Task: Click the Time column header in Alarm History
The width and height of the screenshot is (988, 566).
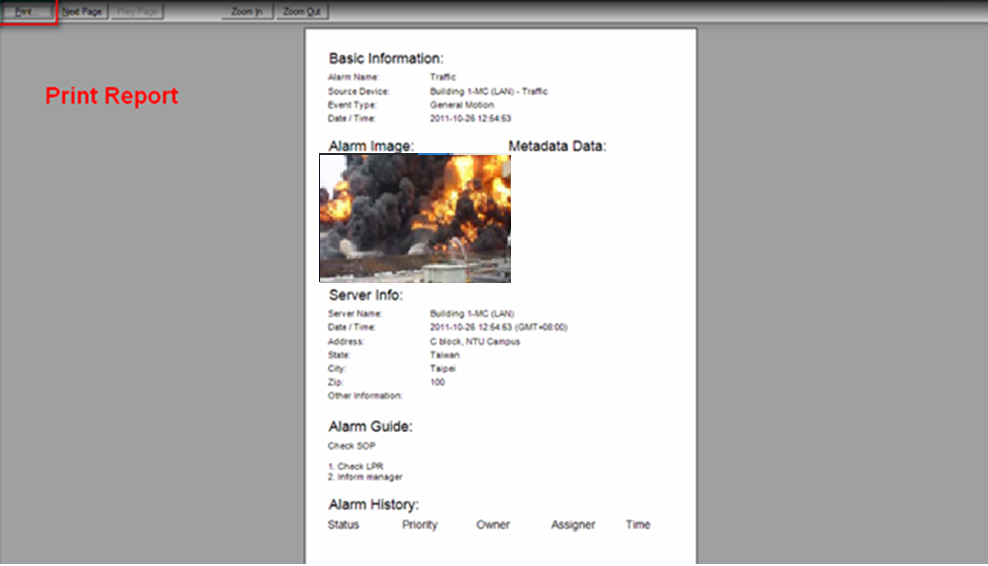Action: (x=638, y=524)
